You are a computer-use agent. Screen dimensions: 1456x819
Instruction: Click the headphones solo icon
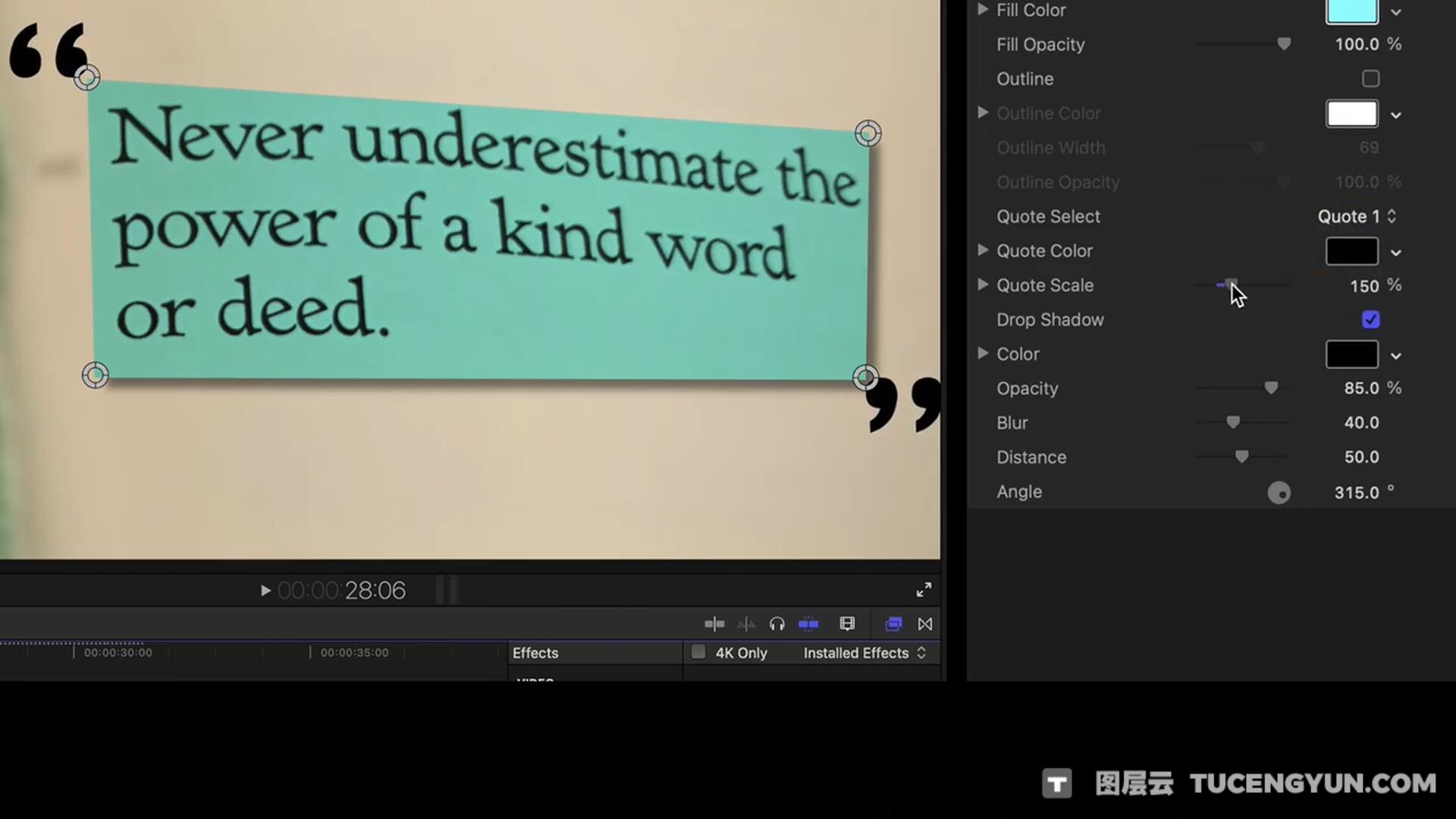point(777,624)
